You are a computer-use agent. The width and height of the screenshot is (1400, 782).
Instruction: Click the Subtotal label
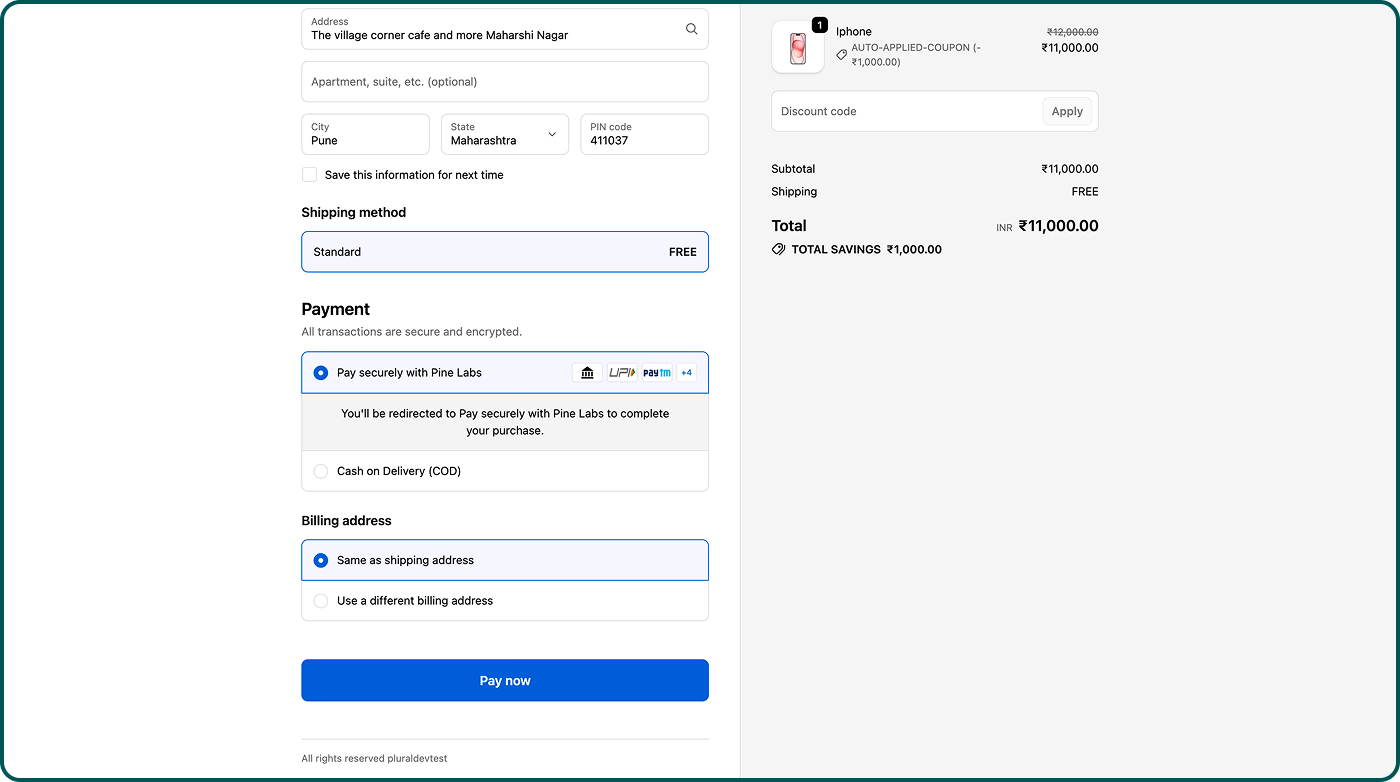793,169
